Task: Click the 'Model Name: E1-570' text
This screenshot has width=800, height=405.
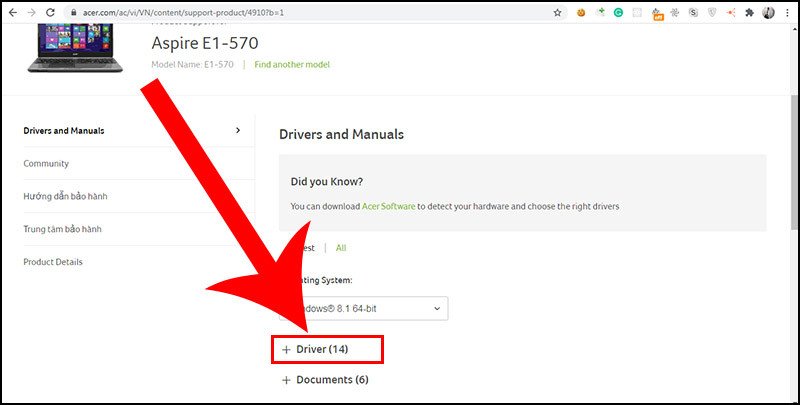Action: 192,64
